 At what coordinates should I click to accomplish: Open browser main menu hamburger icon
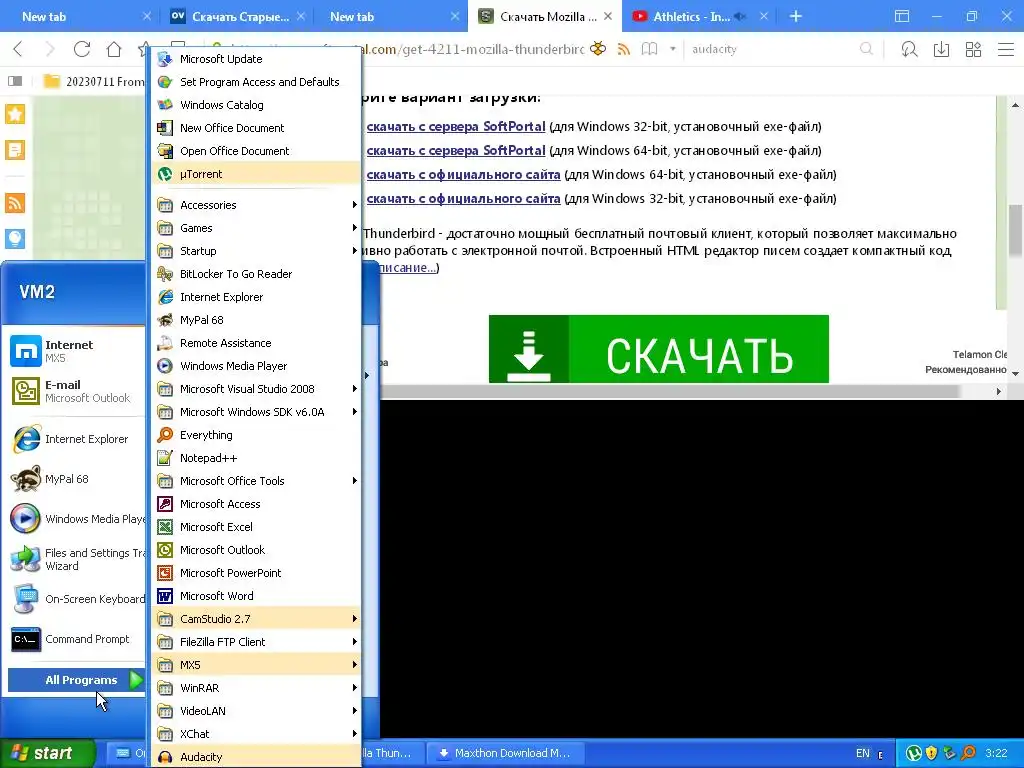pyautogui.click(x=1006, y=49)
